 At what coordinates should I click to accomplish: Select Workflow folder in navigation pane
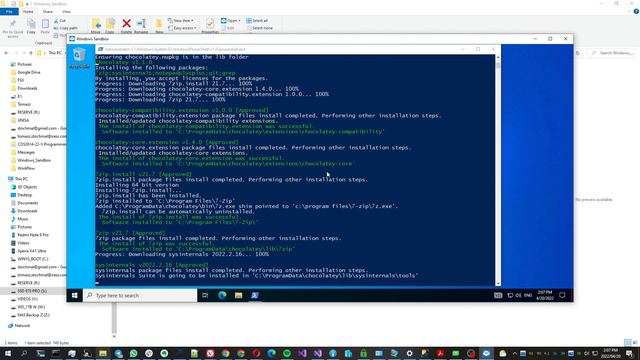point(25,168)
